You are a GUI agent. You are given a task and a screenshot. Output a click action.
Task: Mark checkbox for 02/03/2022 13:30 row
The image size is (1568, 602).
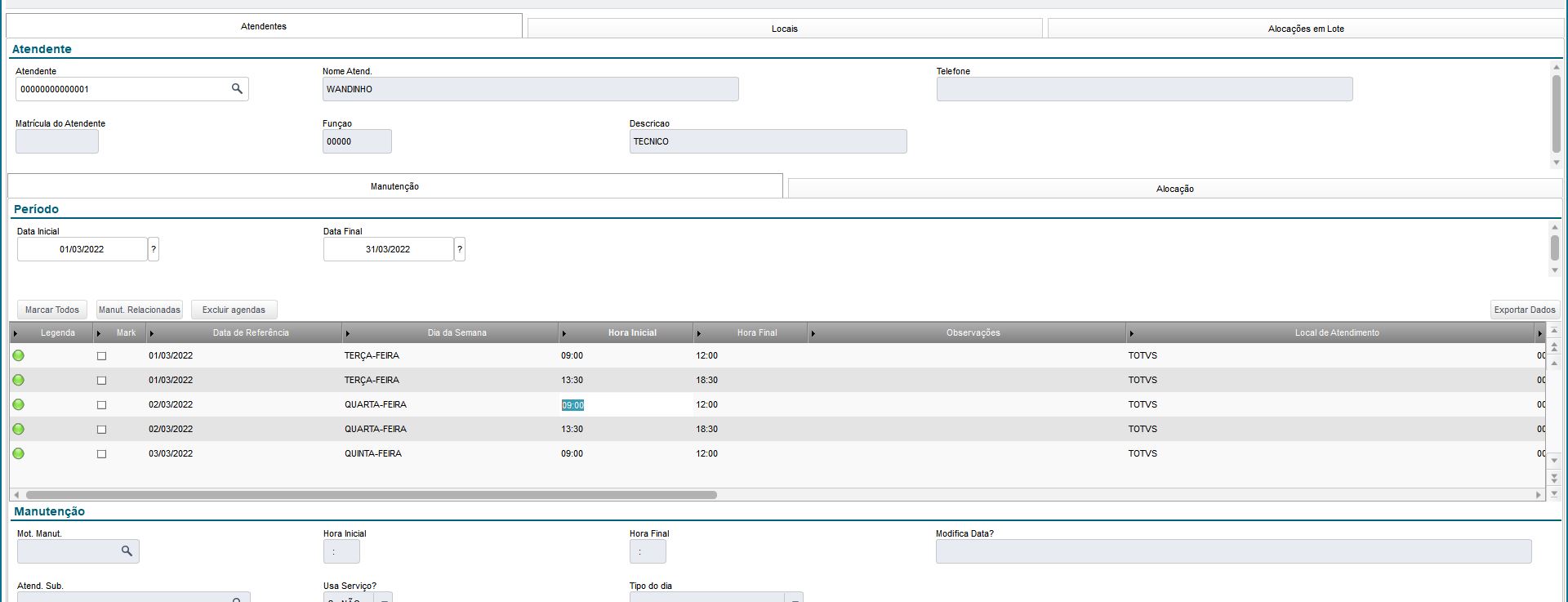(x=101, y=430)
